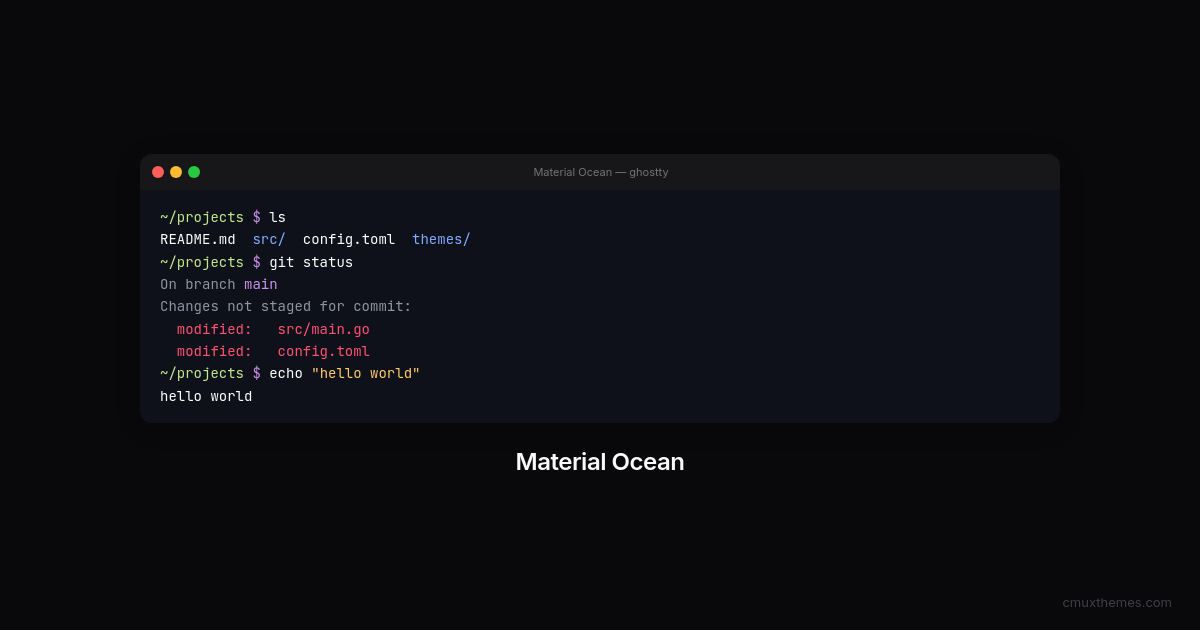Screen dimensions: 1200x630
Task: Click the '~/projects' prompt before ls
Action: point(202,217)
